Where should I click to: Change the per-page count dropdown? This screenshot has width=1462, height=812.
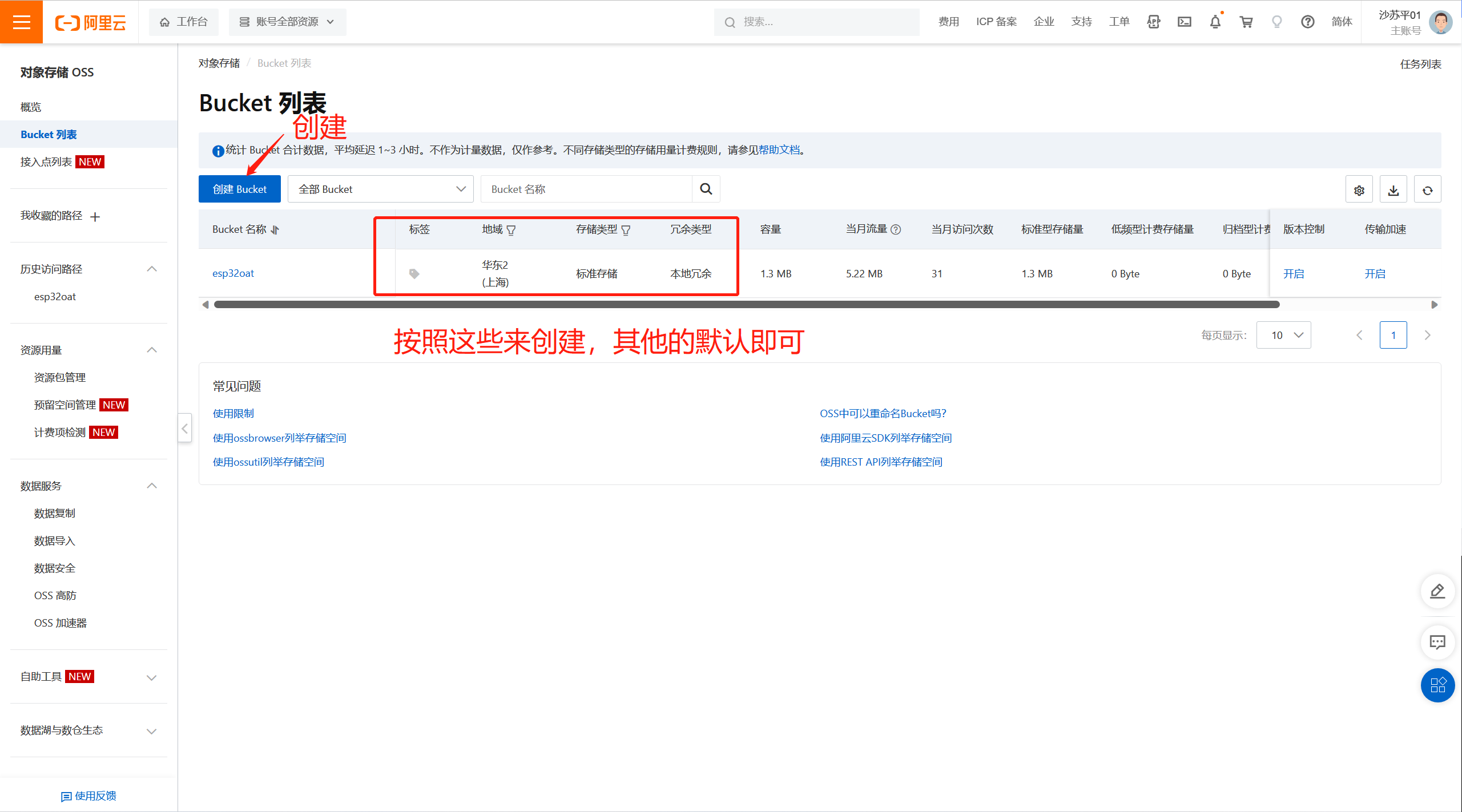(x=1284, y=335)
